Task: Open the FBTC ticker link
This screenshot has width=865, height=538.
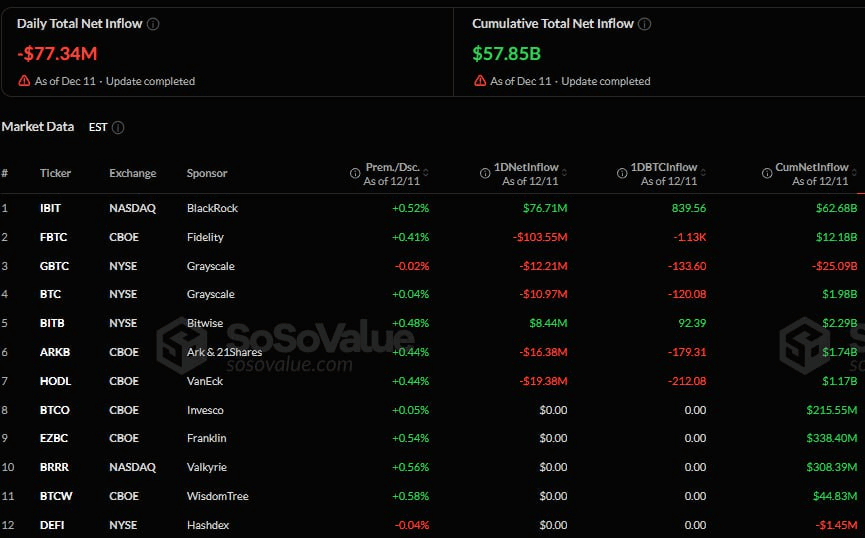Action: 52,238
